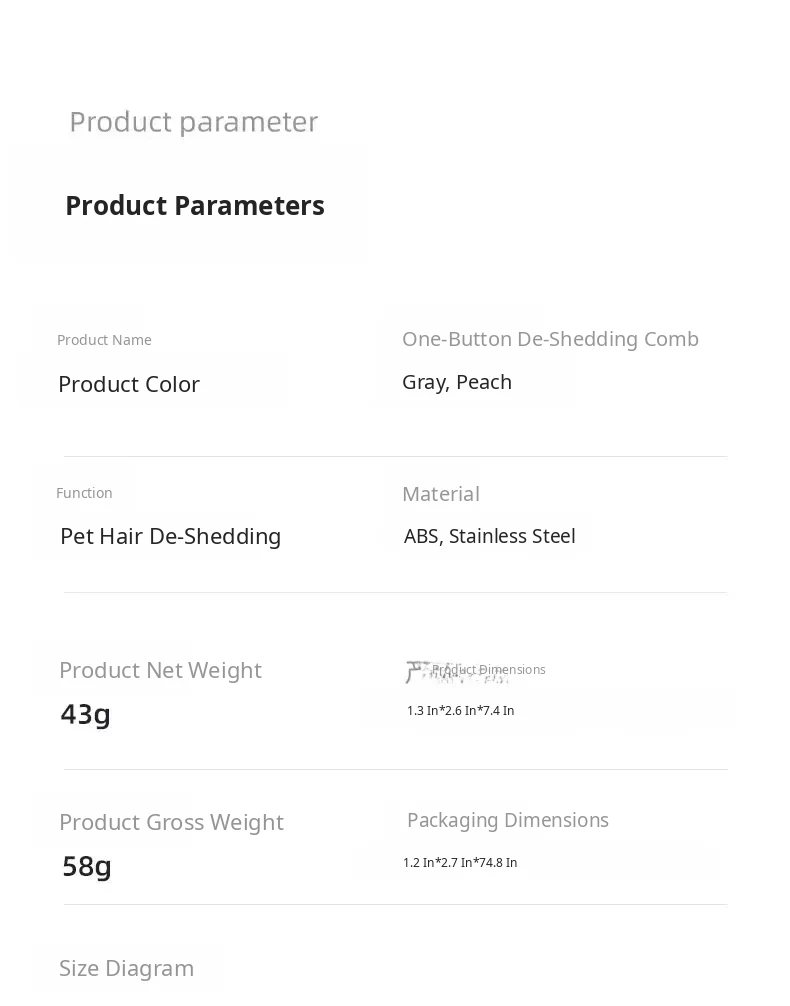Image resolution: width=790 pixels, height=1006 pixels.
Task: Click the "Size Diagram" heading
Action: pos(127,968)
